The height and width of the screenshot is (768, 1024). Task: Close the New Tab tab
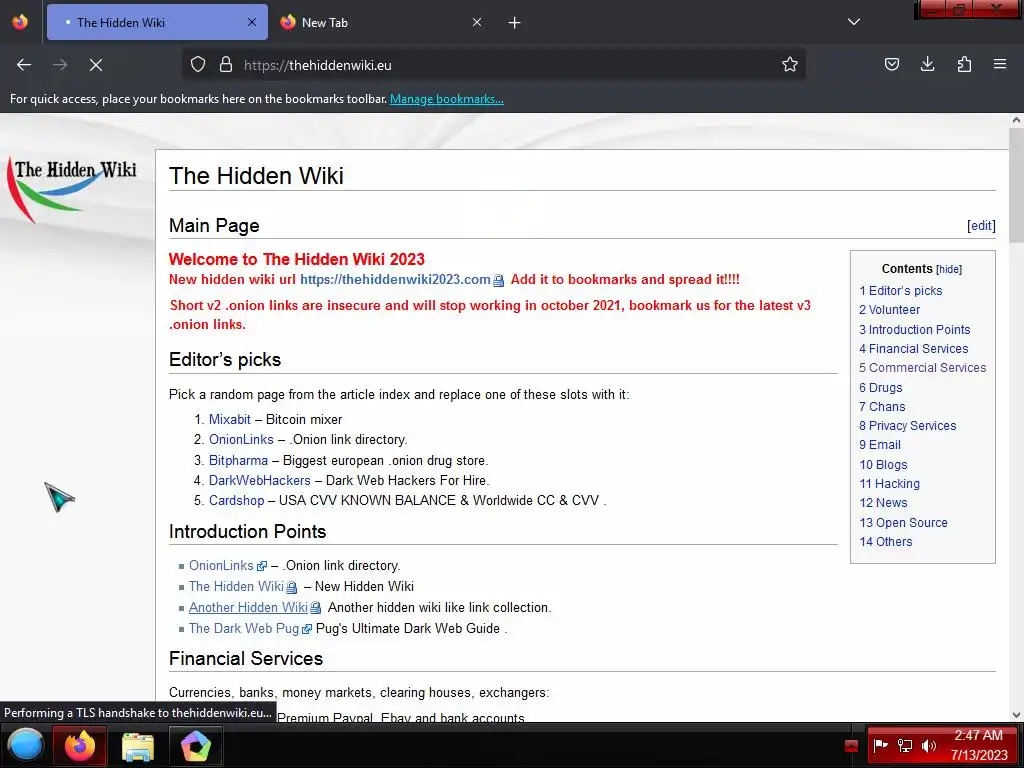[x=477, y=22]
